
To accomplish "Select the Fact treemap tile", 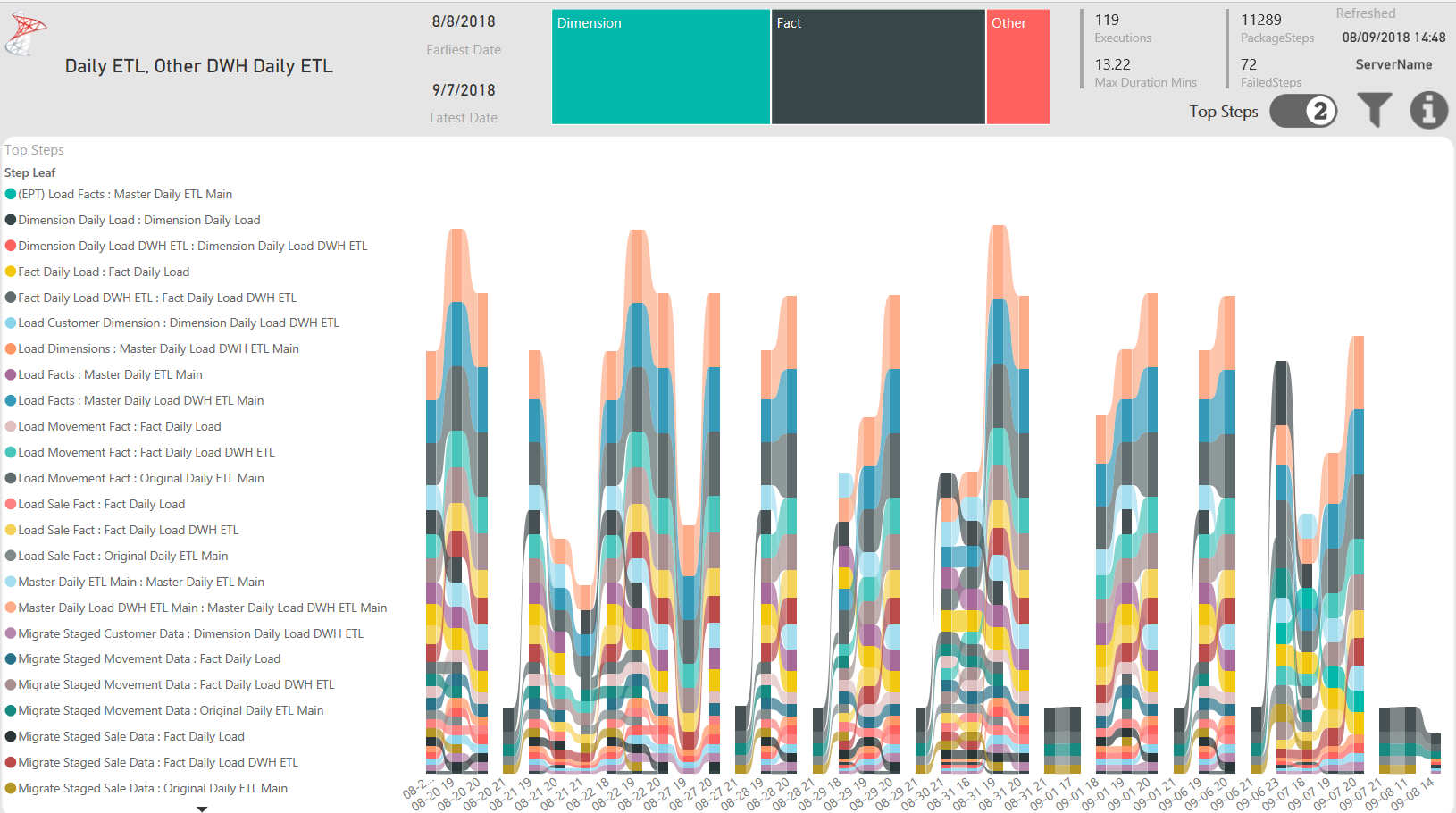I will point(878,67).
